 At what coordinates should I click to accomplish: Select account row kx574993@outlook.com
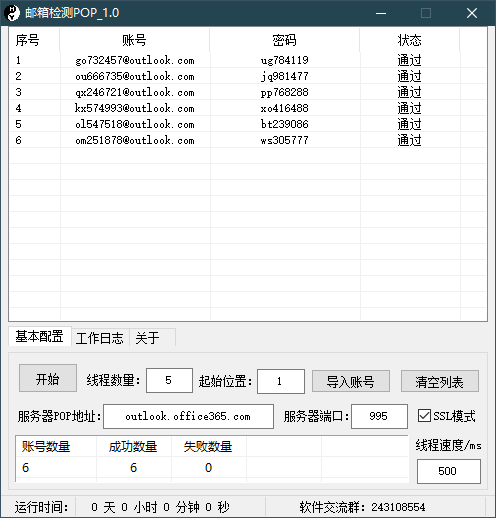pos(247,108)
